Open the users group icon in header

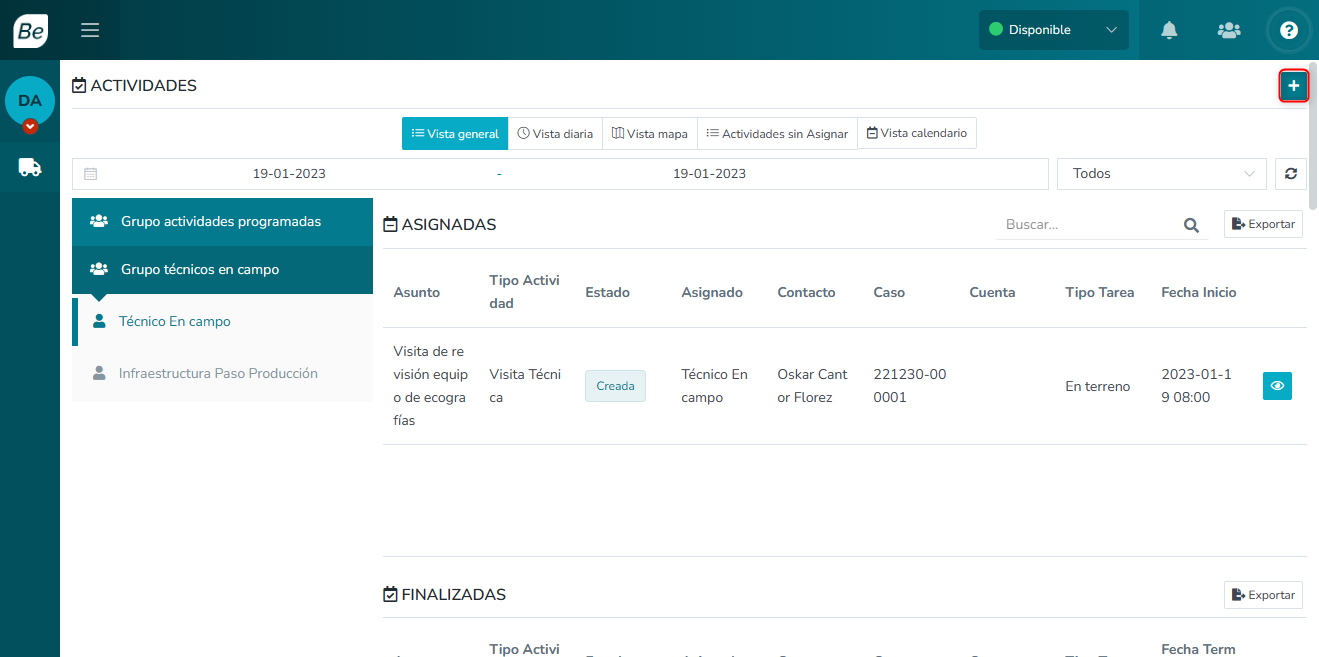[1229, 30]
